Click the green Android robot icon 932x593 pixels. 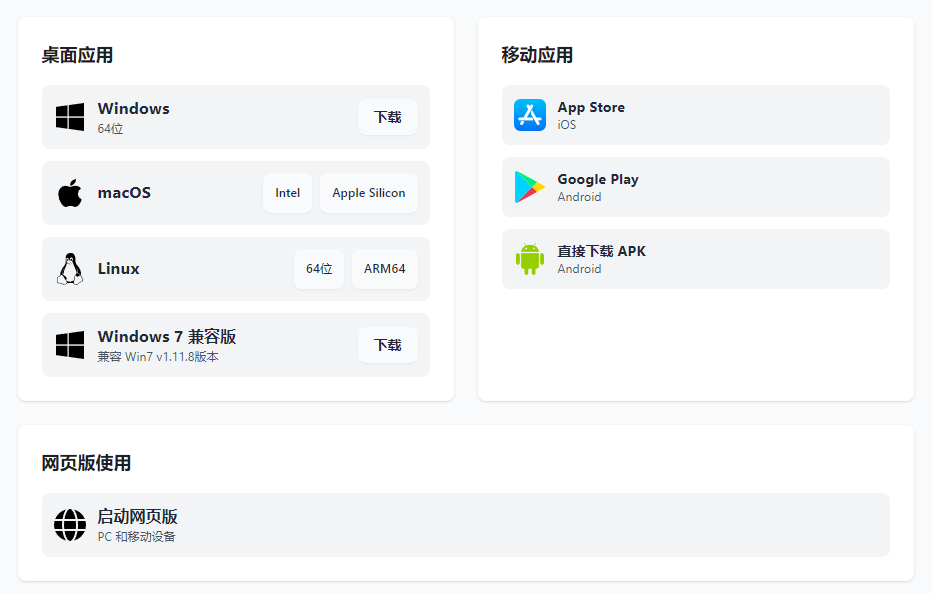530,259
